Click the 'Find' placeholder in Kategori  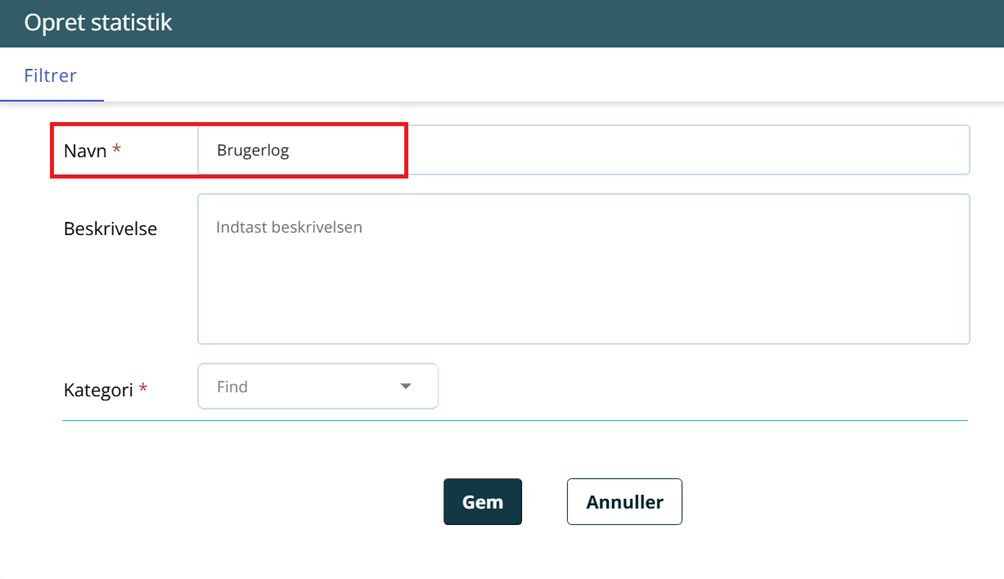pos(232,387)
